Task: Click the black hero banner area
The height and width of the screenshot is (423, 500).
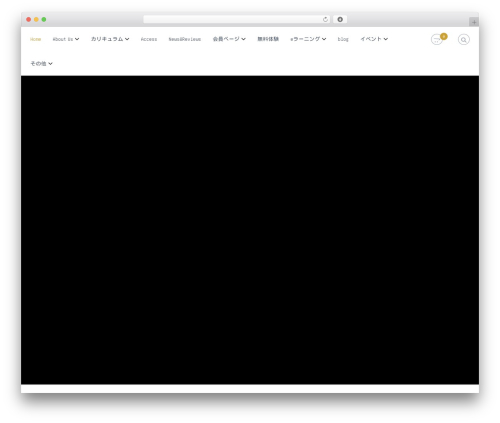Action: [250, 230]
